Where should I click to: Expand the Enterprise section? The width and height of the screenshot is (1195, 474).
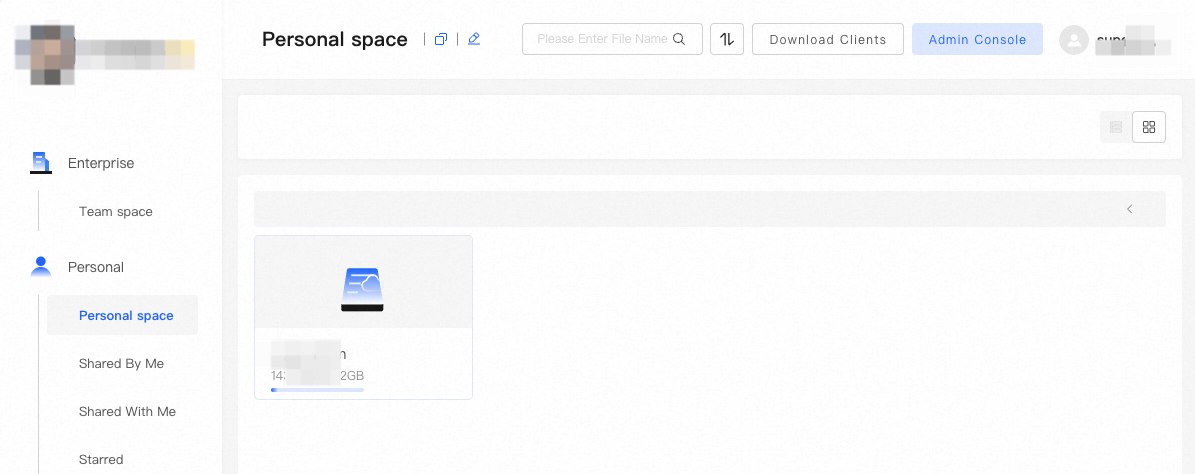(101, 163)
